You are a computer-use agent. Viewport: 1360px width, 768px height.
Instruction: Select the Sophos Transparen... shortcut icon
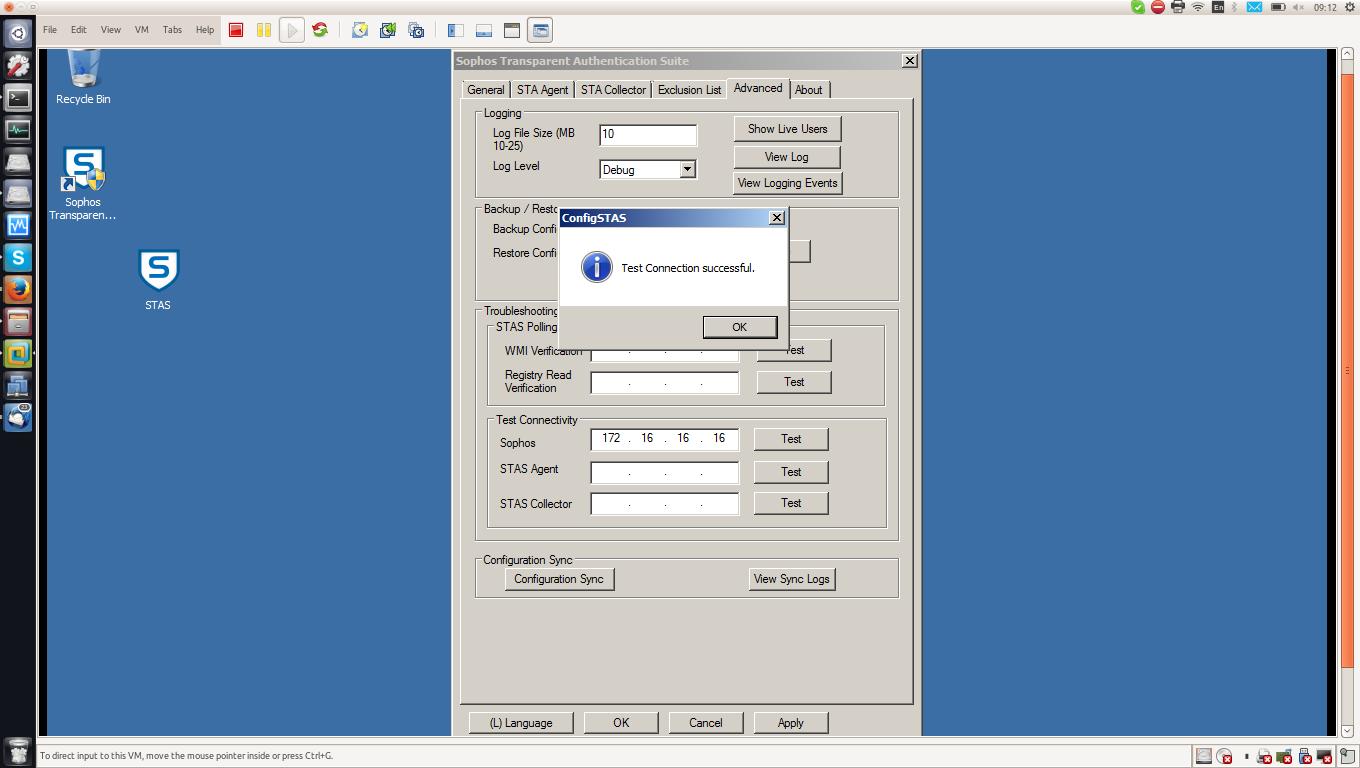[x=83, y=184]
